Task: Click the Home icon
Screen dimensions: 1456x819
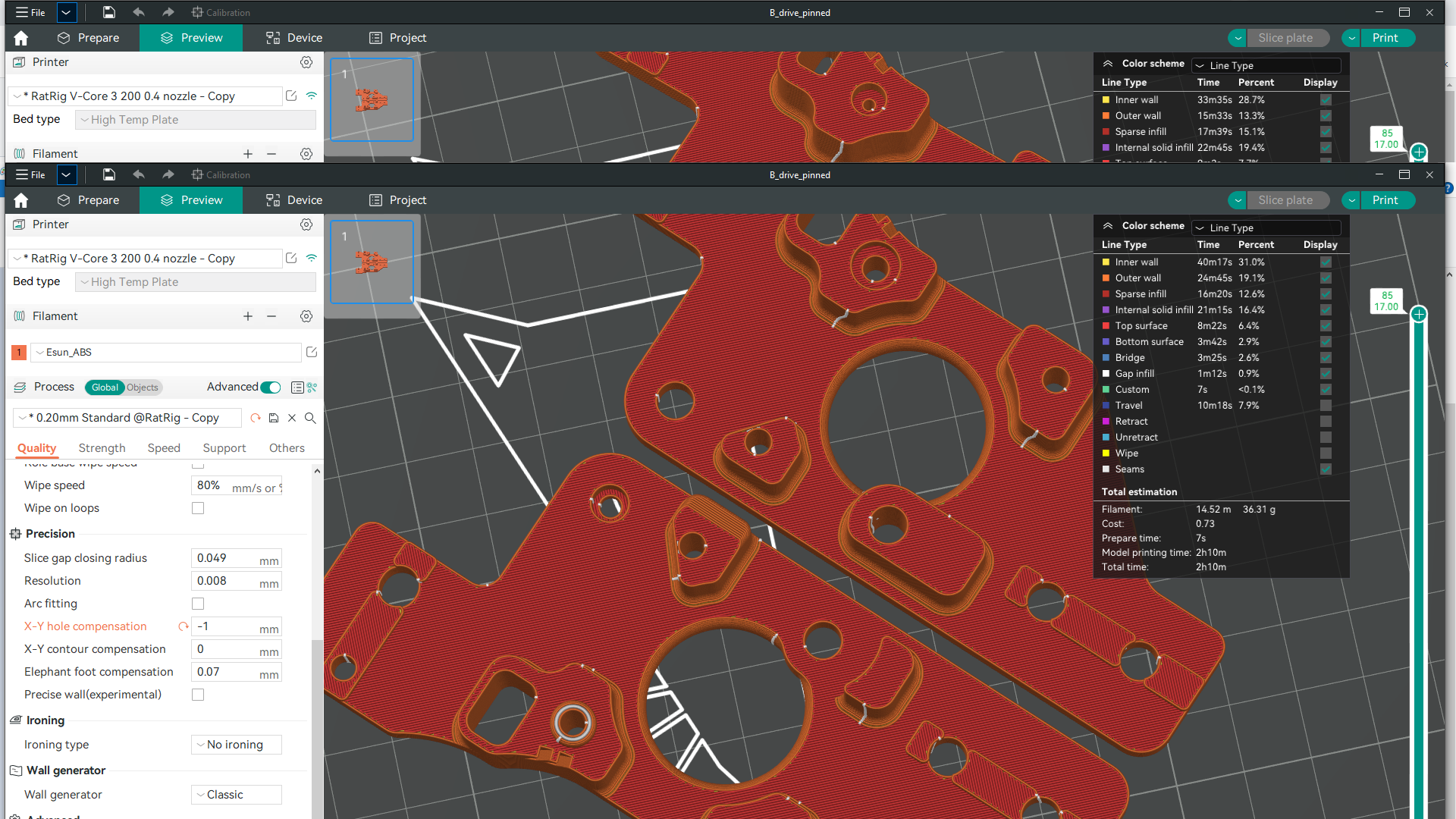Action: [20, 199]
